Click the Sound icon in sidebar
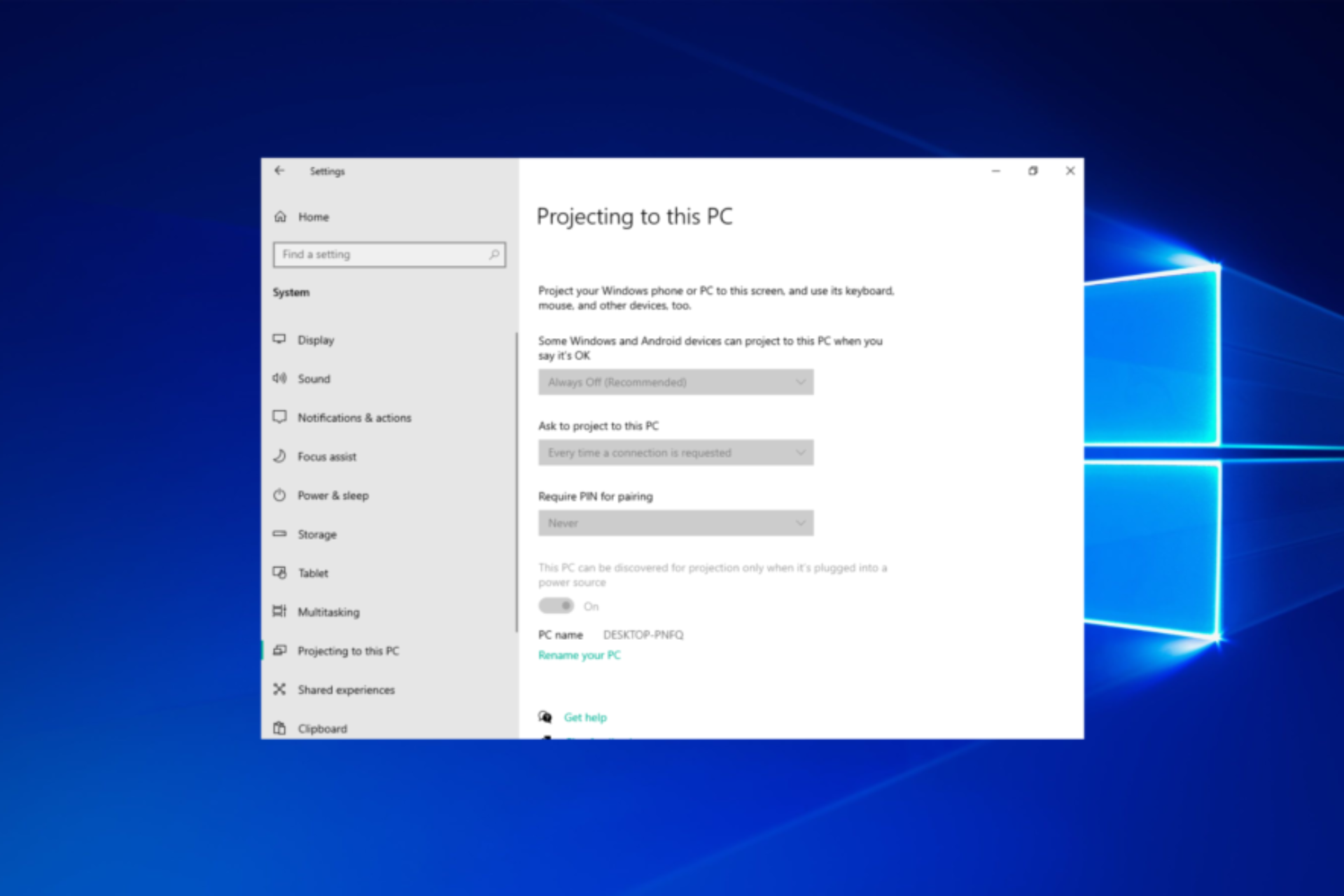1344x896 pixels. point(282,378)
